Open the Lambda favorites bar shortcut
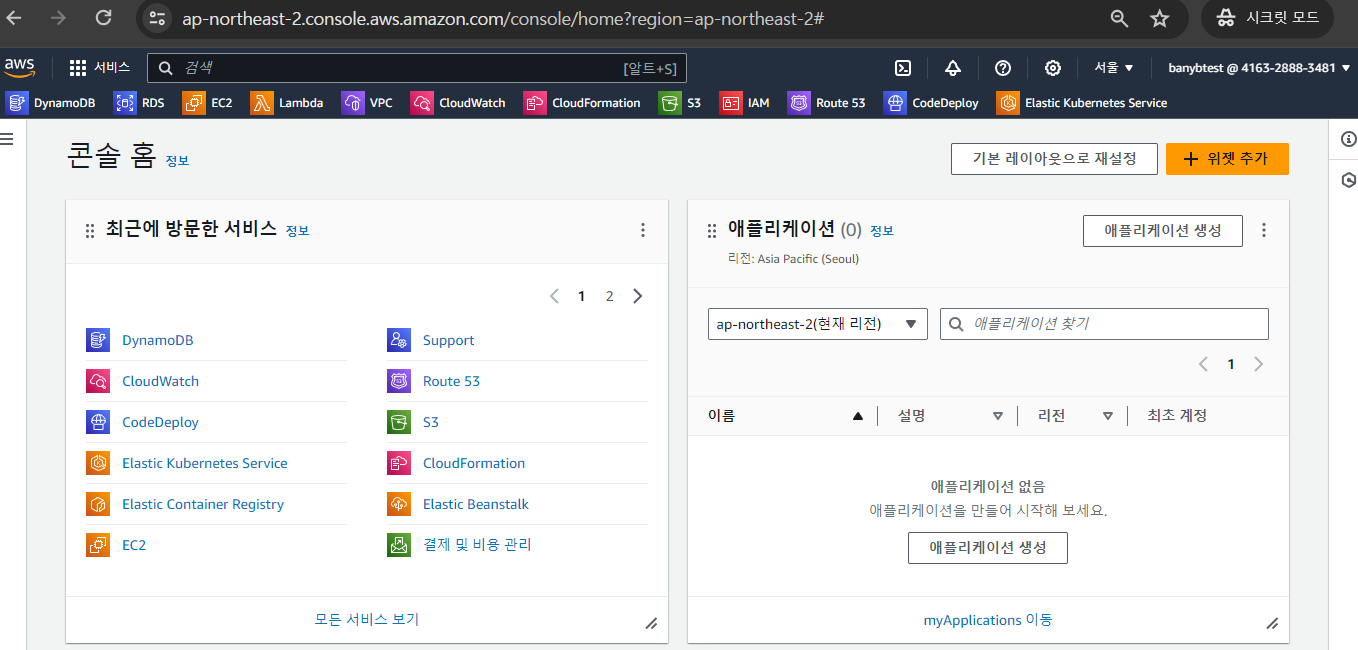 [x=287, y=103]
